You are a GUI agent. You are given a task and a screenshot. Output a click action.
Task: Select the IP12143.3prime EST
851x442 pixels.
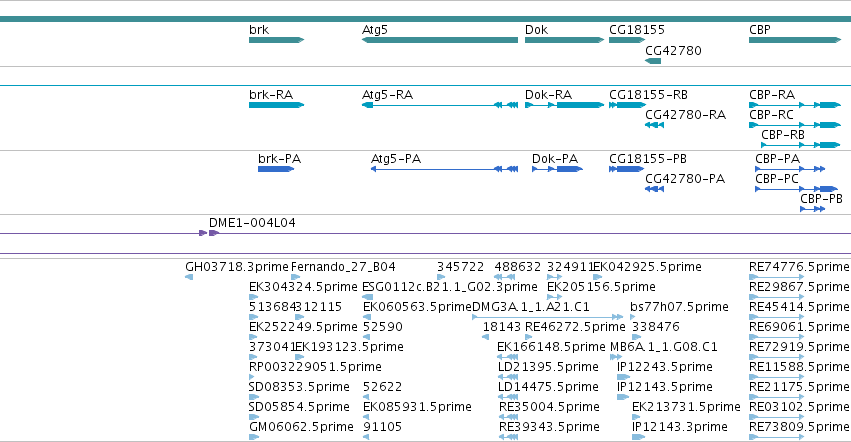[638, 438]
